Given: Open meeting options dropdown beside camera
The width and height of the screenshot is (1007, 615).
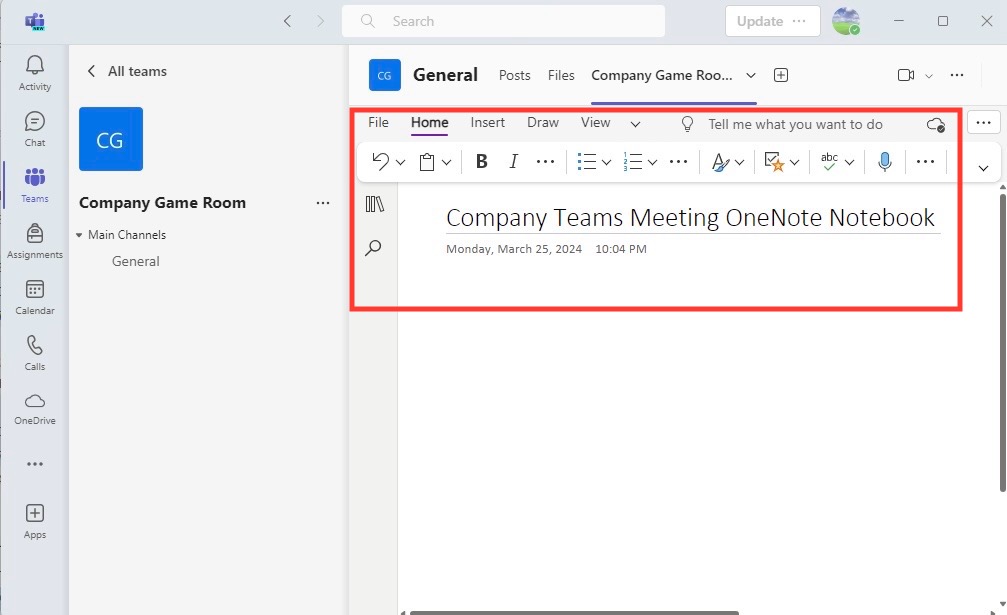Looking at the screenshot, I should click(929, 76).
